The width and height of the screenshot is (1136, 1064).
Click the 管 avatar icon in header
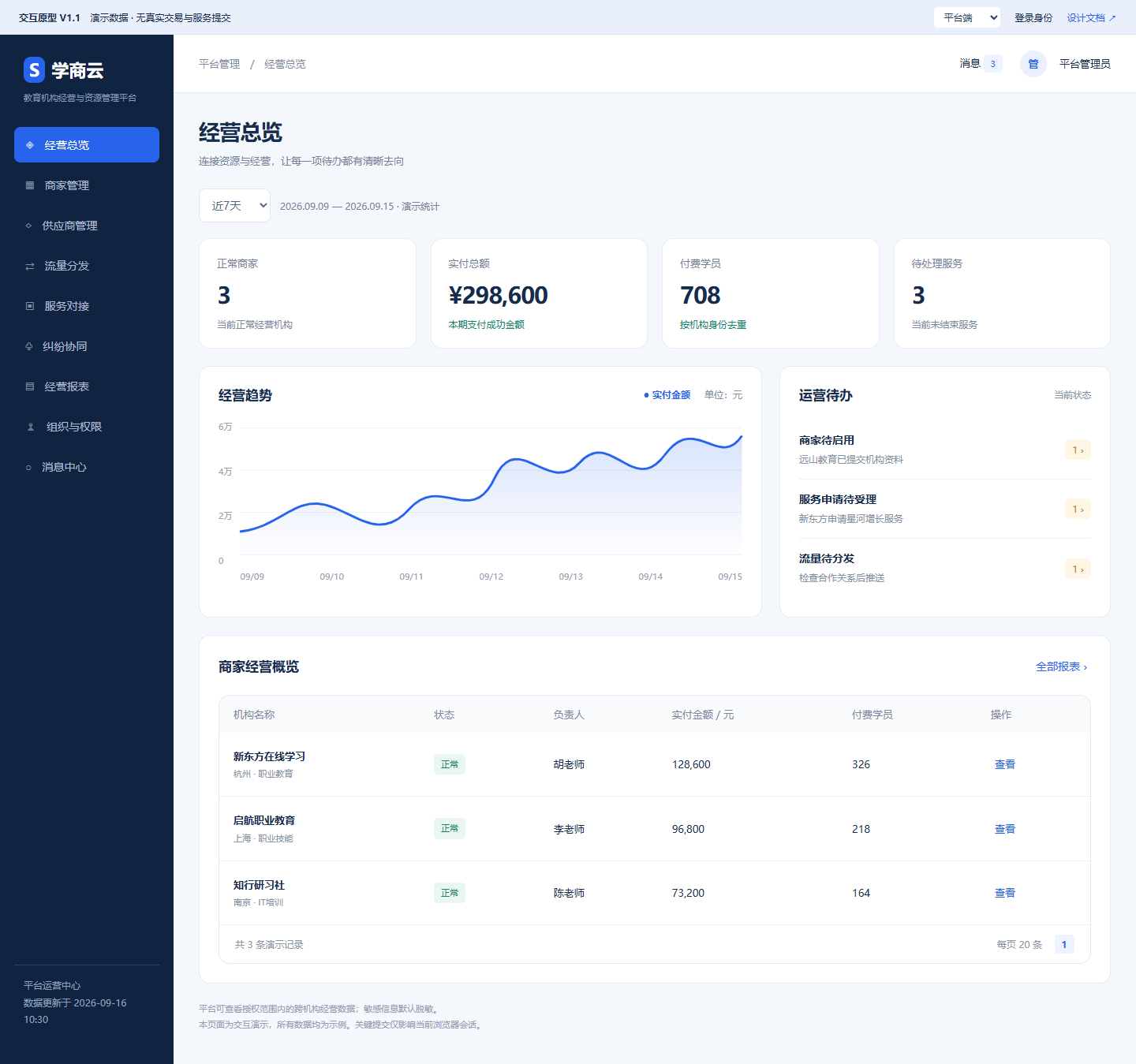[1033, 64]
